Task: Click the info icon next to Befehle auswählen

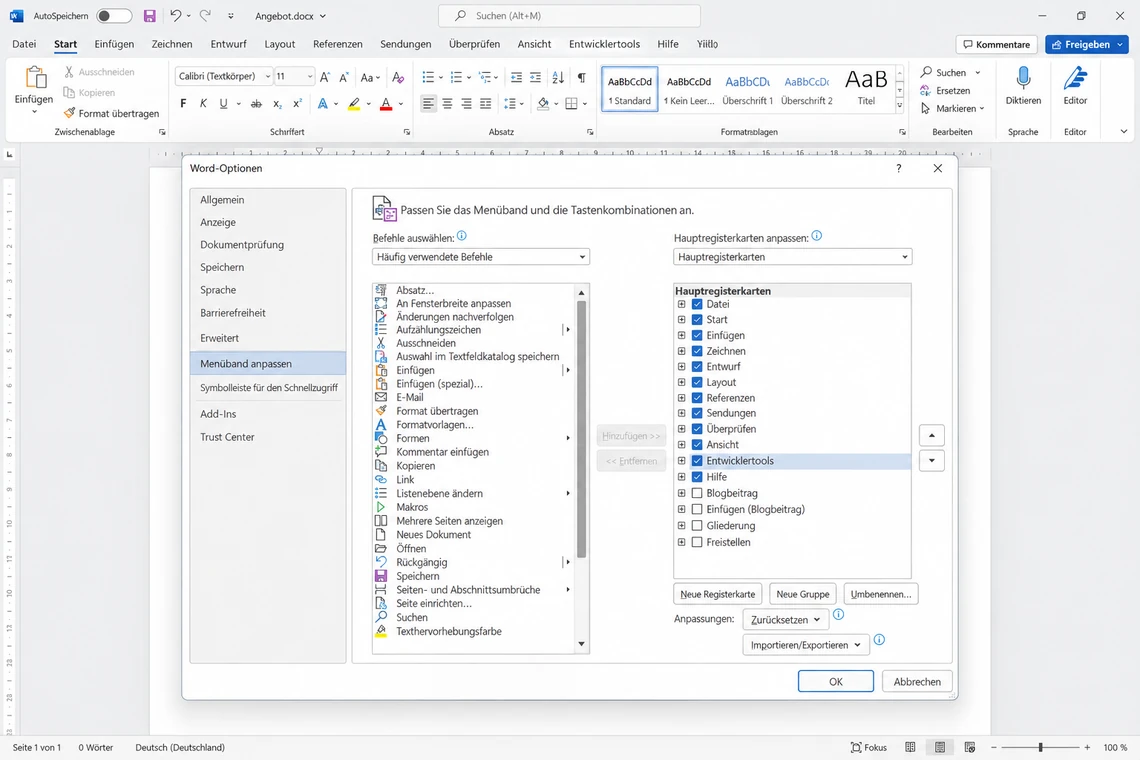Action: (x=462, y=236)
